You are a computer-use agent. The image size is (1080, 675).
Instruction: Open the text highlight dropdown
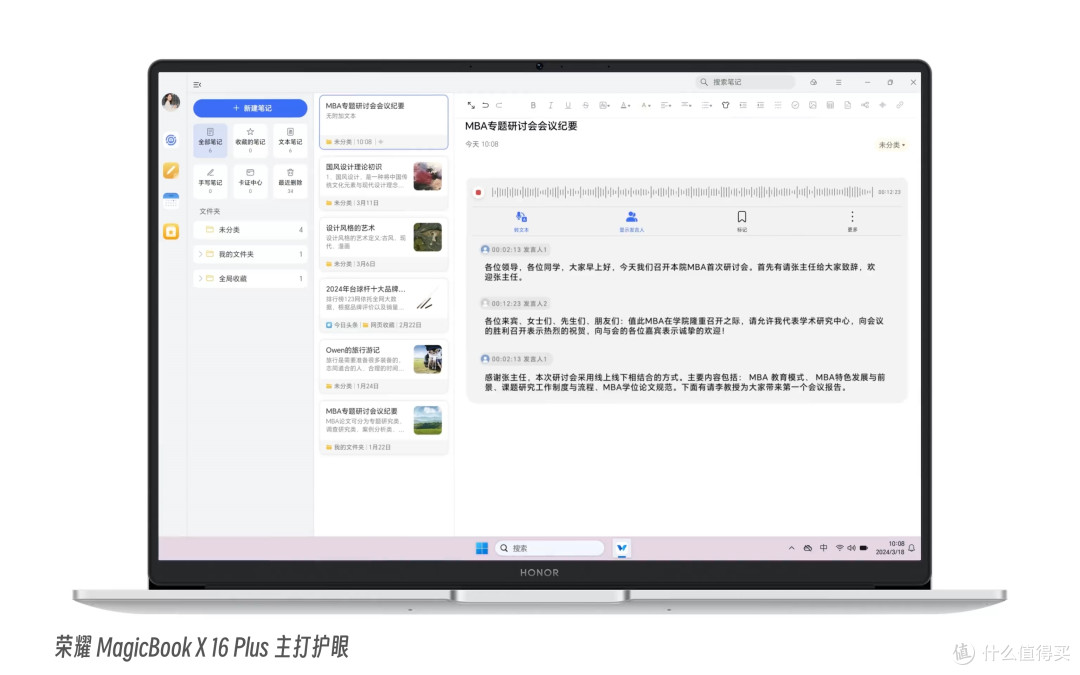tap(605, 105)
